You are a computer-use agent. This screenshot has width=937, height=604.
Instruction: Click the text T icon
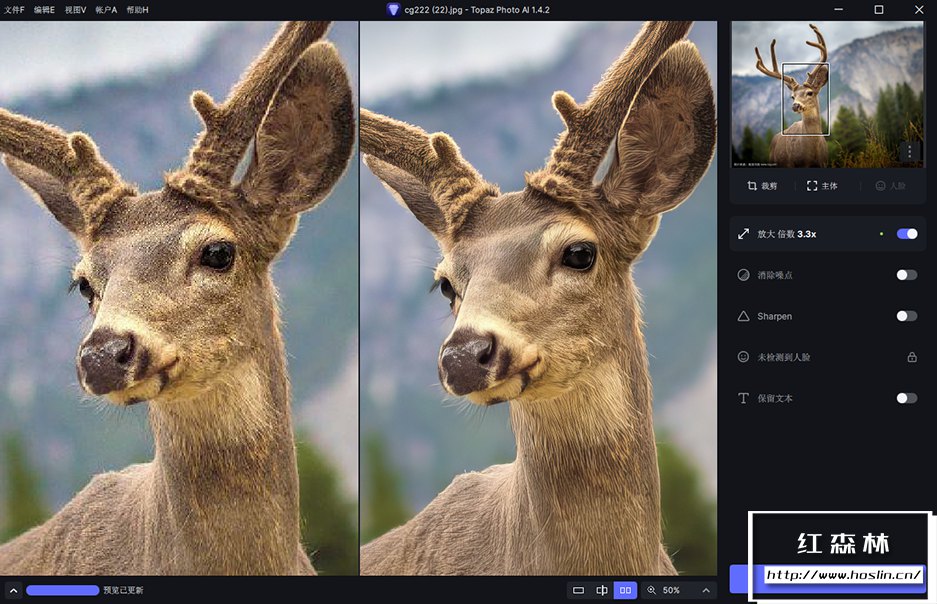click(743, 398)
